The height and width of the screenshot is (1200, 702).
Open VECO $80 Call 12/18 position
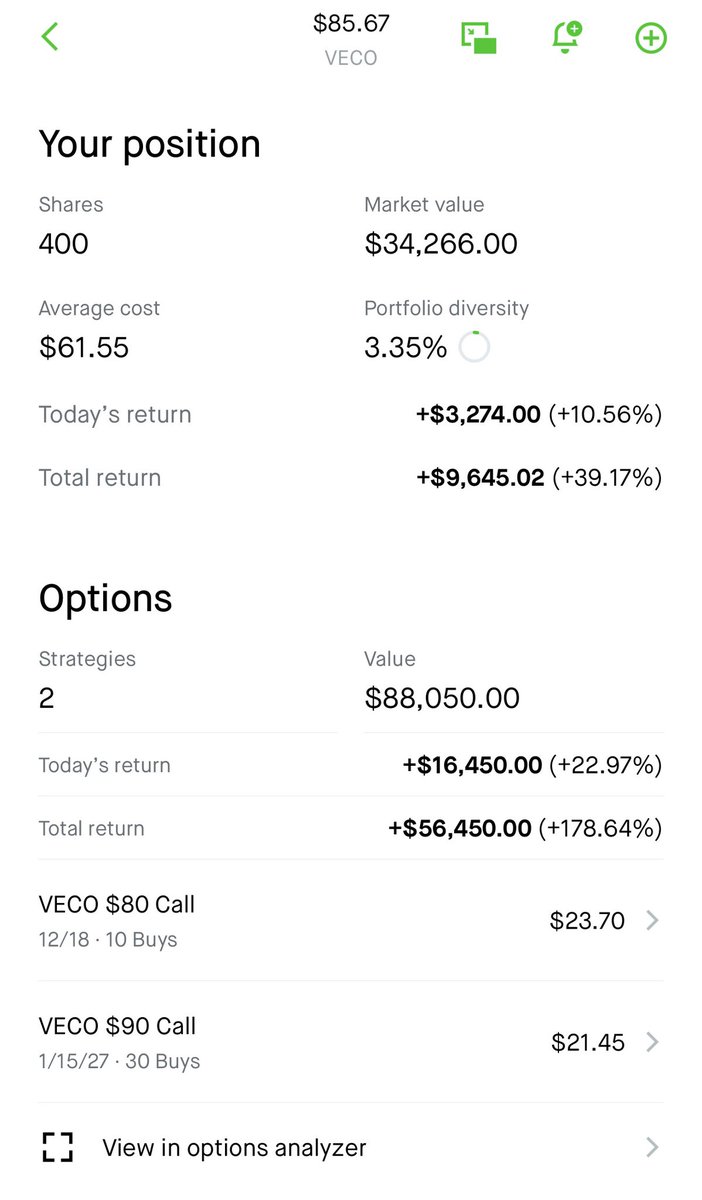[x=350, y=920]
